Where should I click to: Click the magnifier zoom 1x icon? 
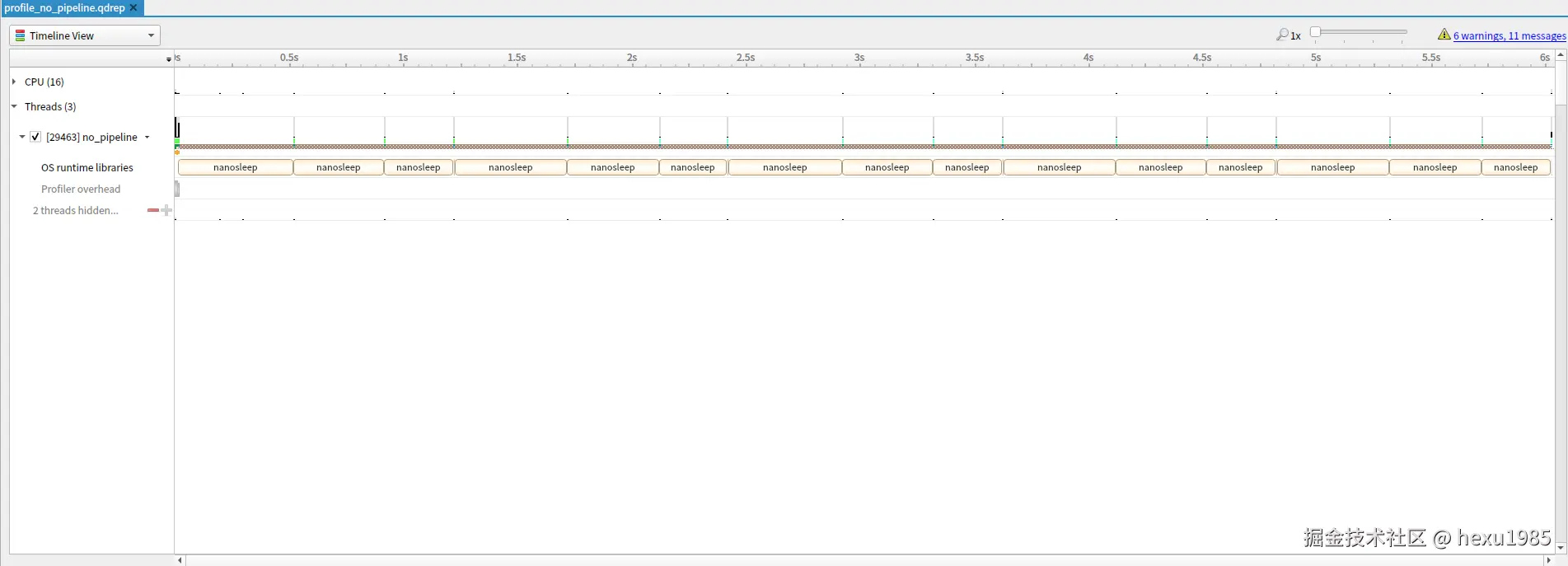point(1282,35)
